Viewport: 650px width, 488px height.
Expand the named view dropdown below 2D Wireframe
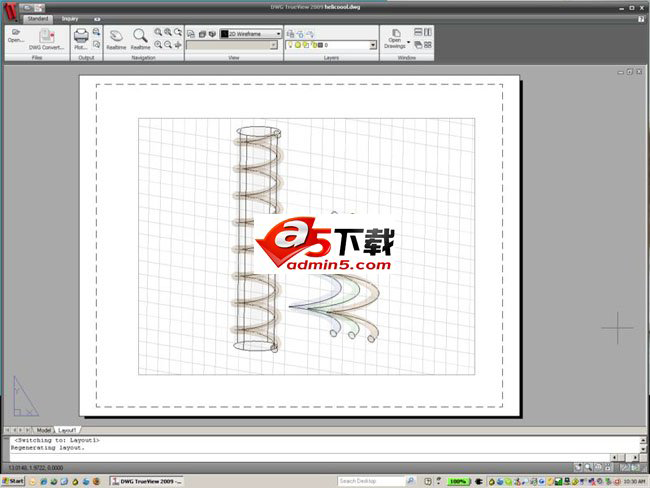tap(278, 45)
